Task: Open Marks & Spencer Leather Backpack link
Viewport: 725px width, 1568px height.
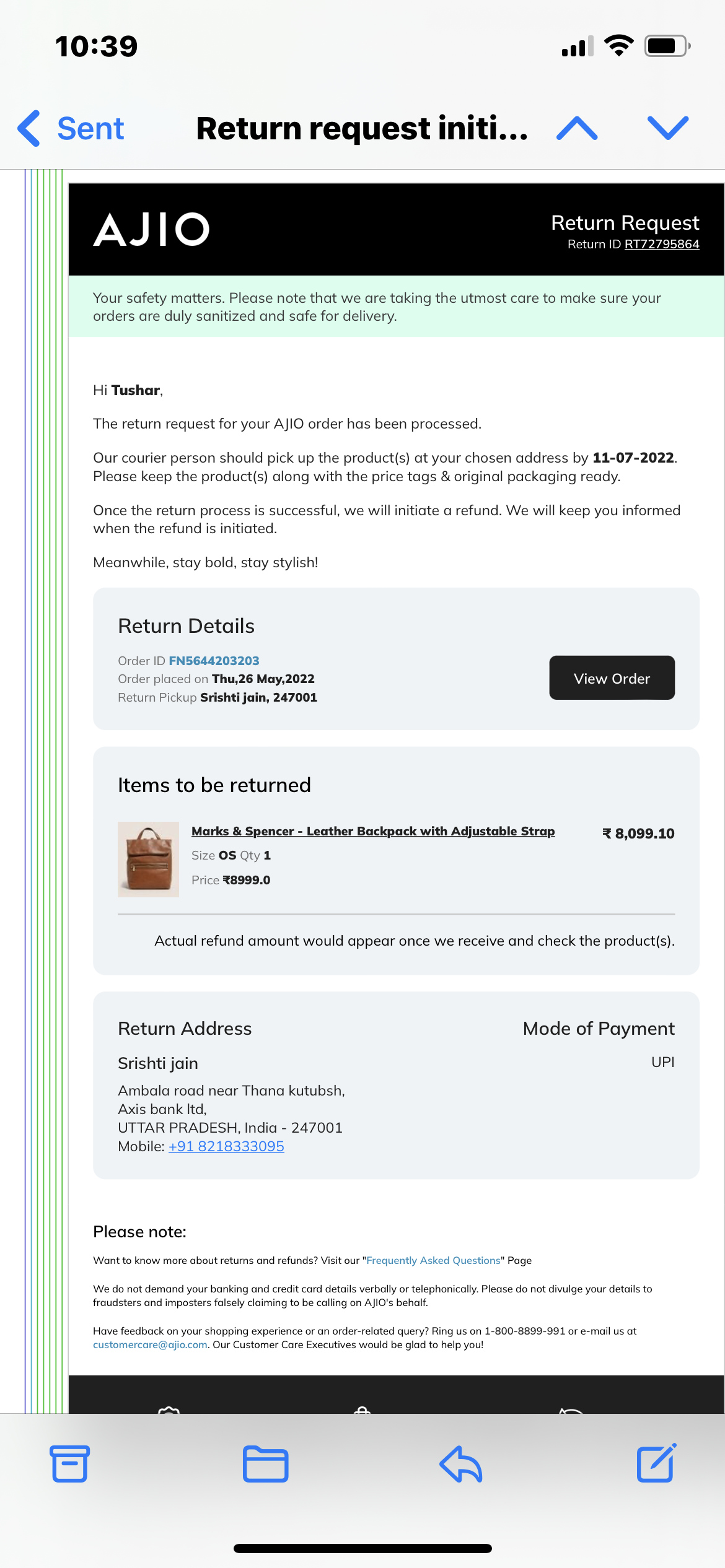Action: click(x=372, y=831)
